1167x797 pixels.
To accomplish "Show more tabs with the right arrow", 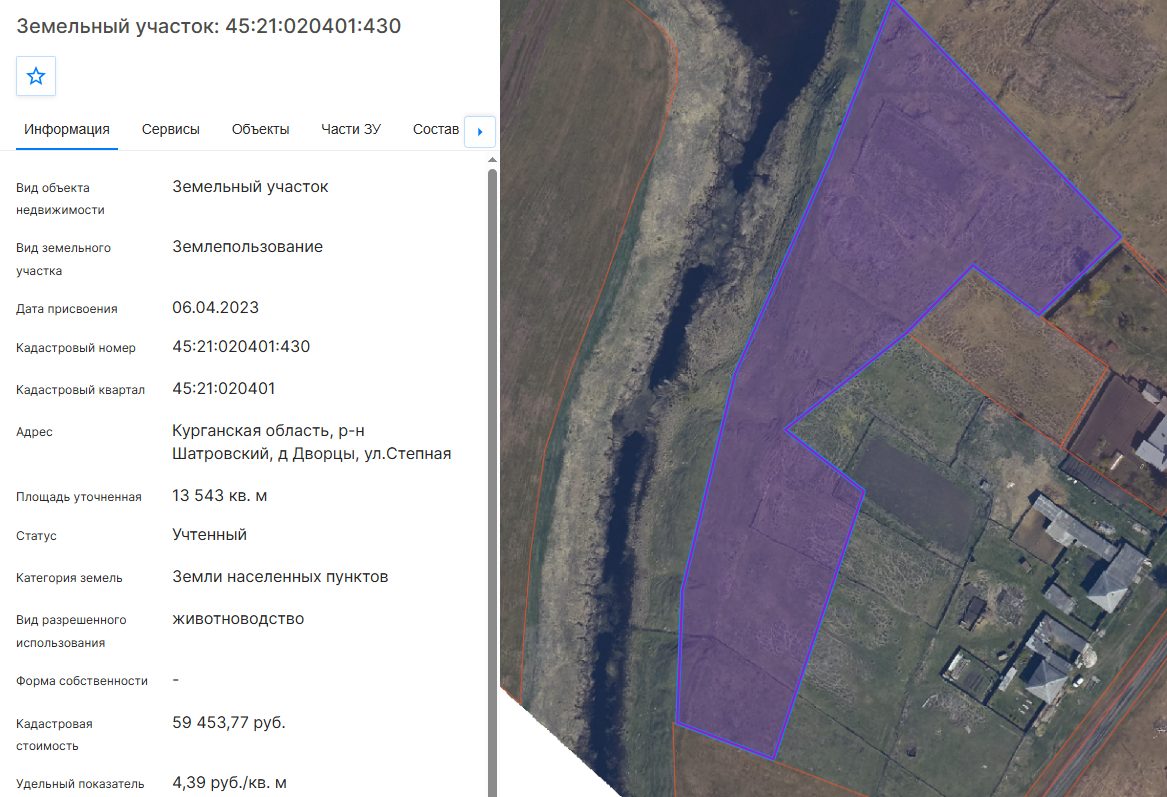I will coord(480,132).
